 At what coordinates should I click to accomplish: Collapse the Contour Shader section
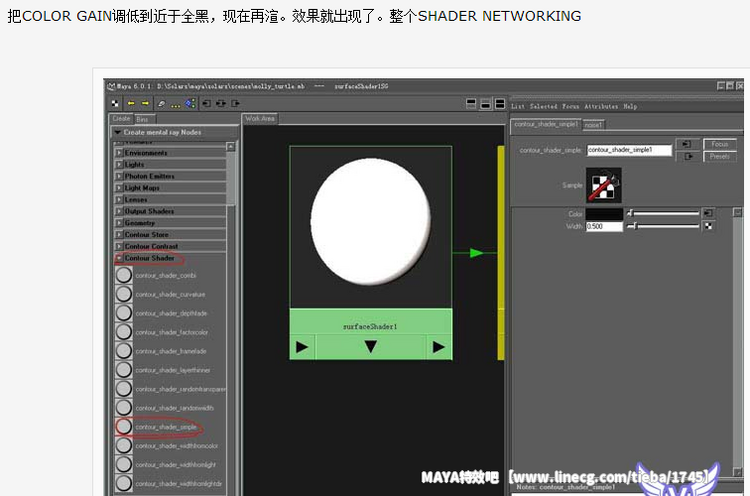click(120, 258)
